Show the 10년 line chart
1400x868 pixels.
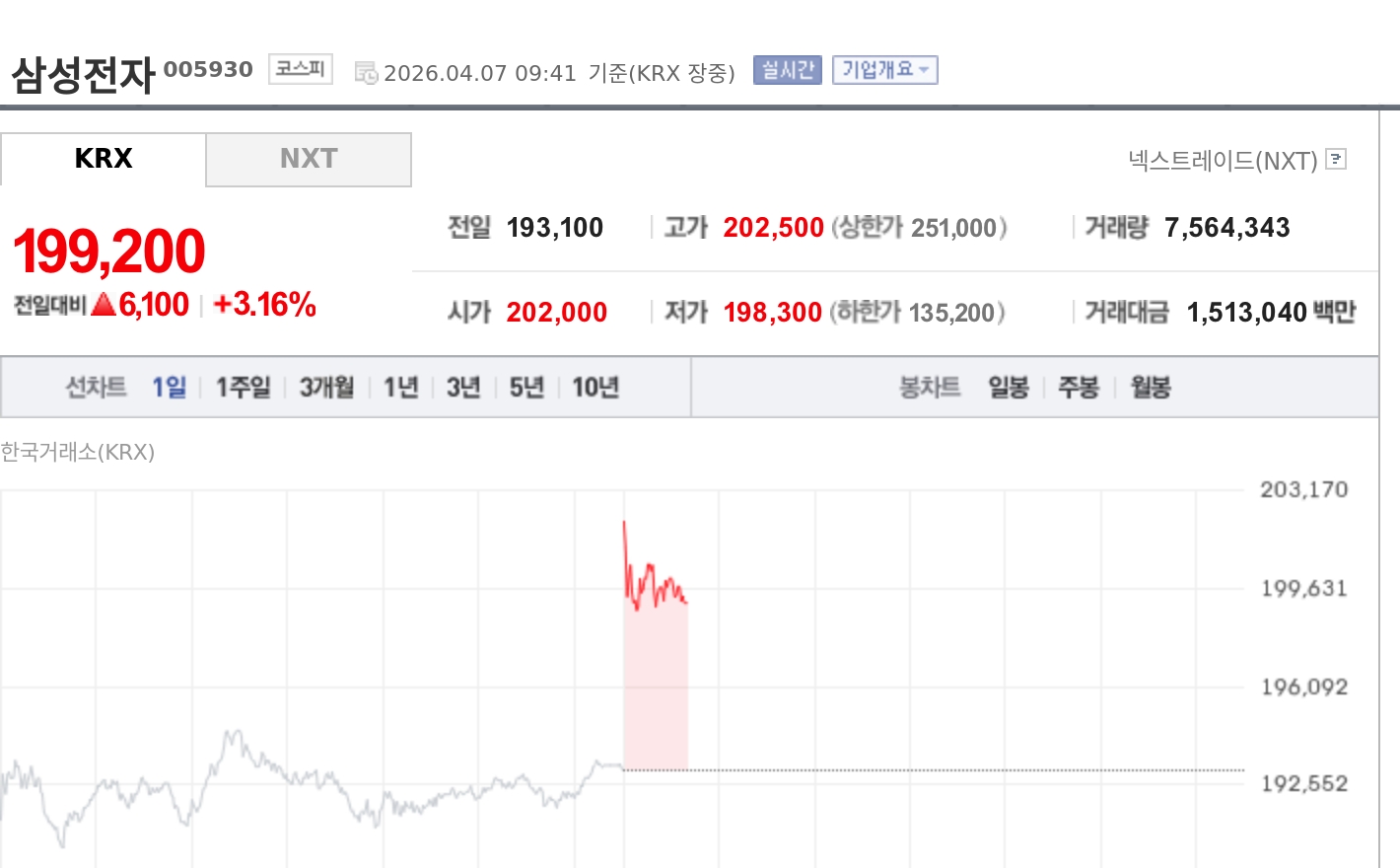[x=595, y=388]
